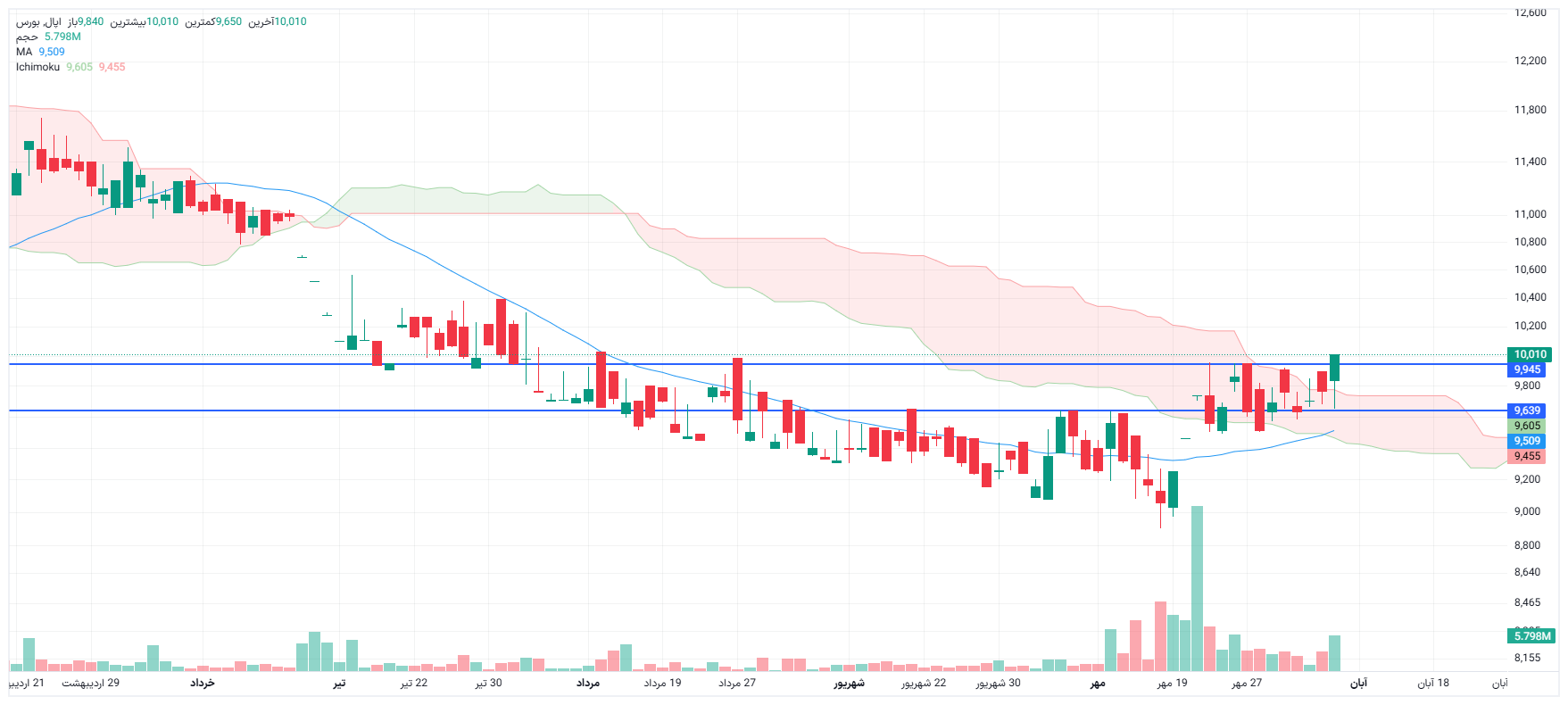Select the red 9,455 Ichimoku axis label

coord(1527,456)
